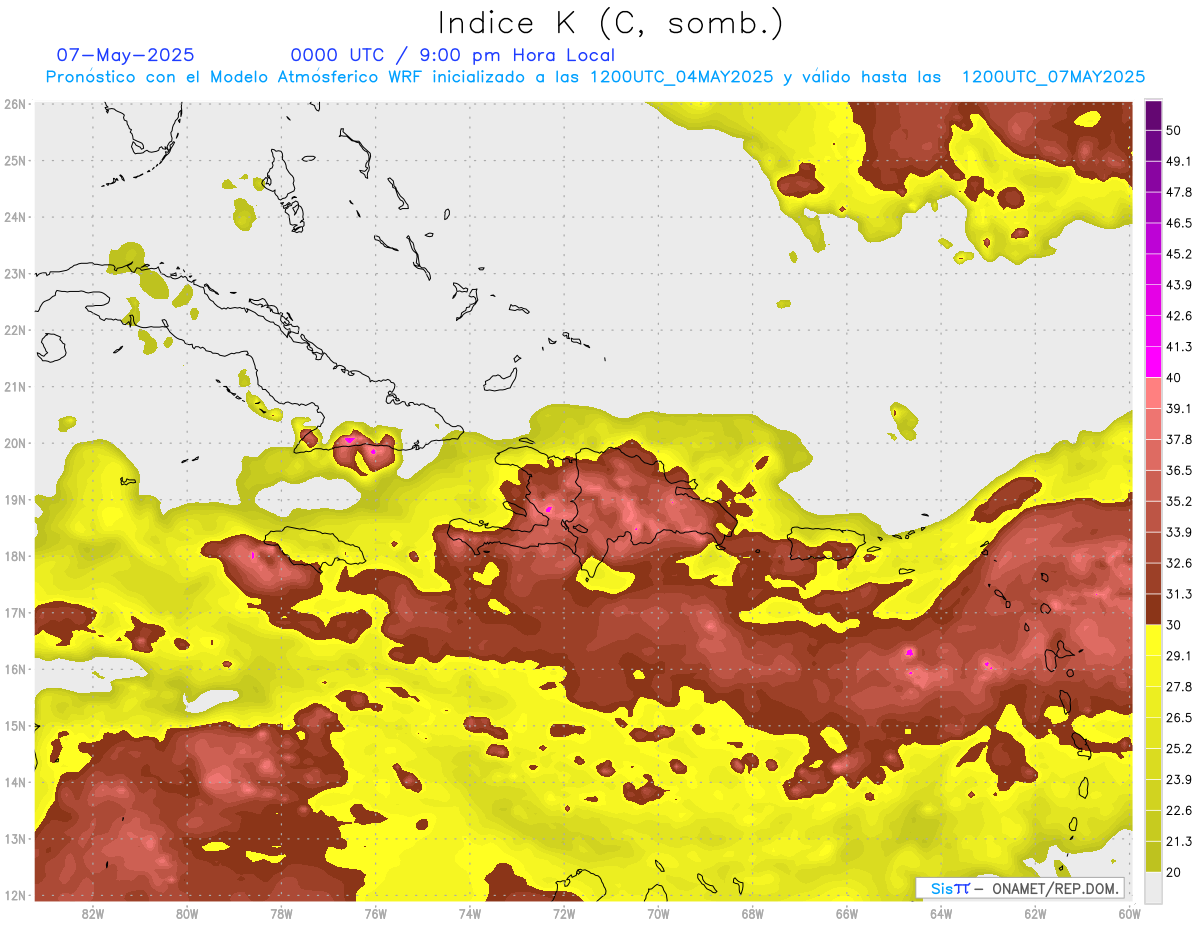The image size is (1200, 927).
Task: Click the '22N' latitude label
Action: pyautogui.click(x=15, y=330)
